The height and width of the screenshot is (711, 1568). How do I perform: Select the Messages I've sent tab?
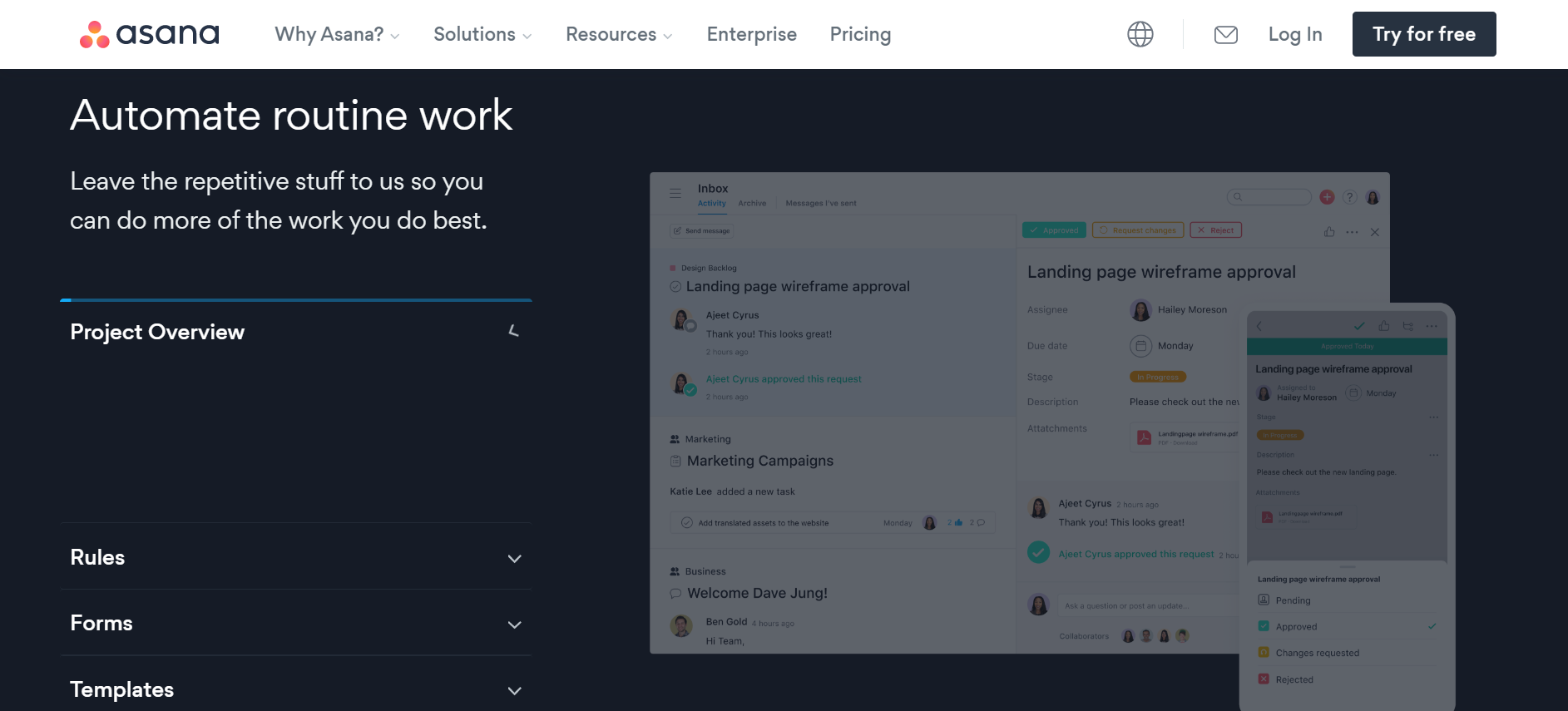[821, 204]
